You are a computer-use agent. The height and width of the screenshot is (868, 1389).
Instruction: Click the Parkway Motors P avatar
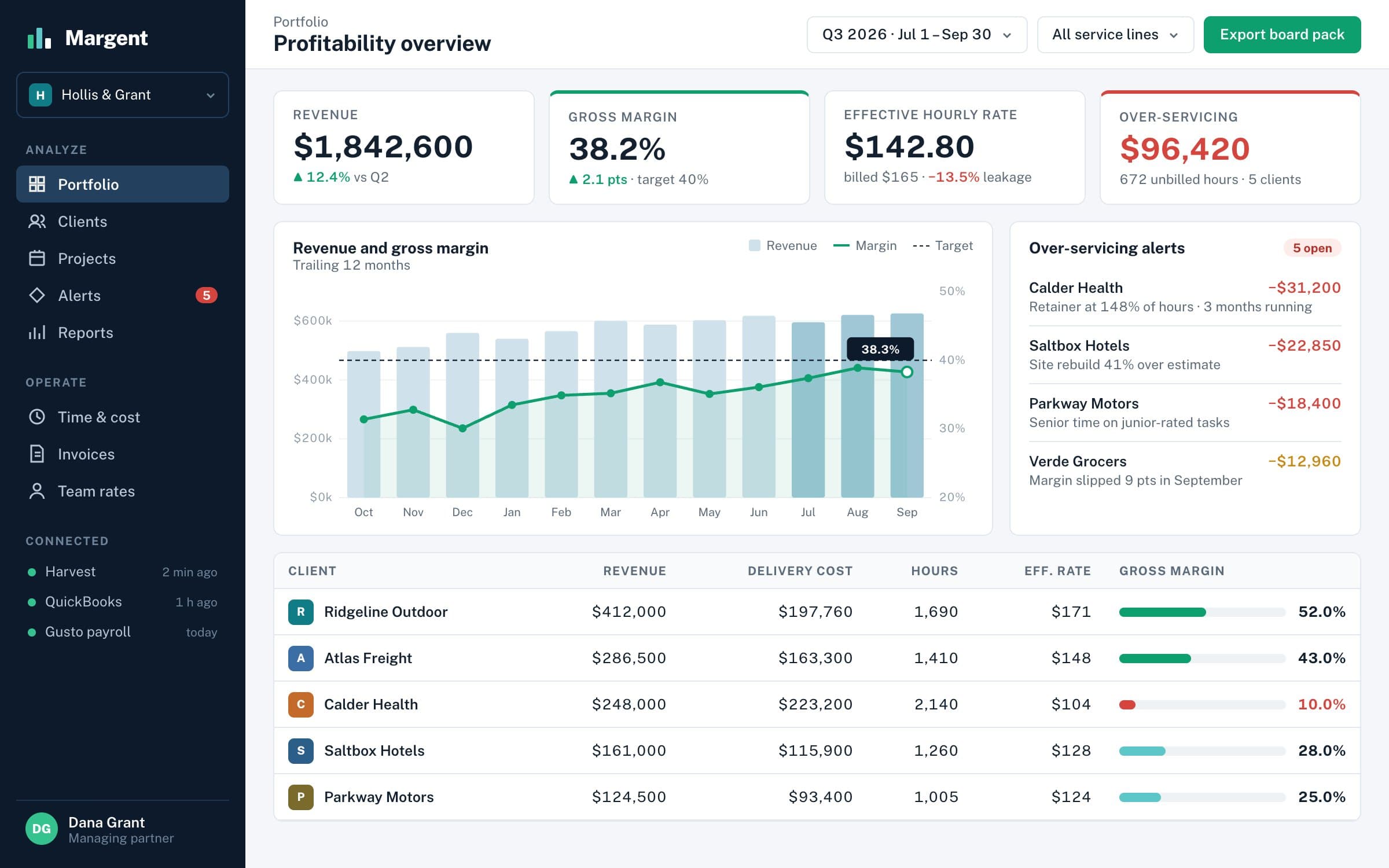301,797
